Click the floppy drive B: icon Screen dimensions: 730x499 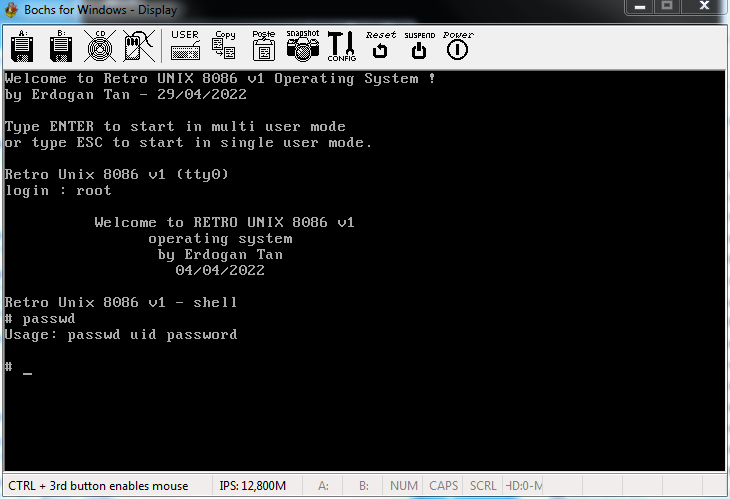click(60, 46)
